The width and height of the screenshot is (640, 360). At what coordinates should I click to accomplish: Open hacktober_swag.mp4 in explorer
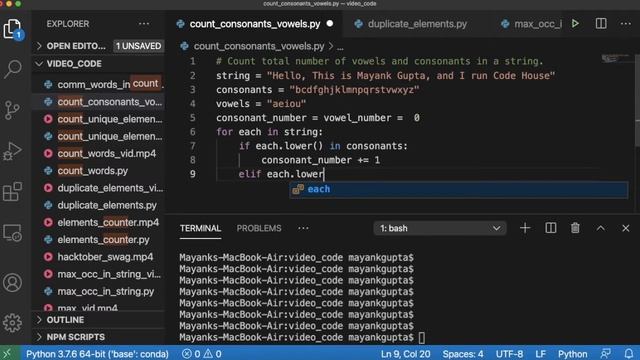(99, 257)
